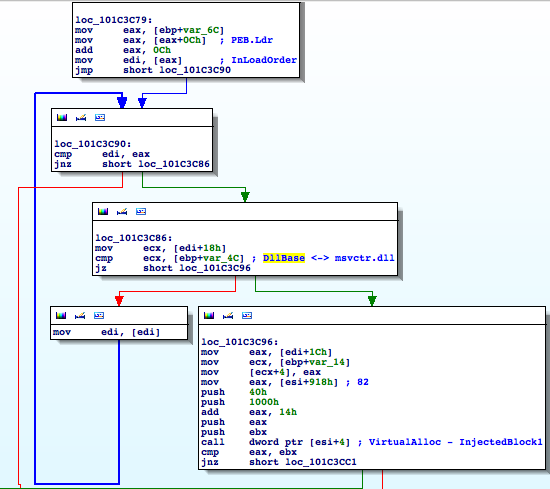Image resolution: width=550 pixels, height=489 pixels.
Task: Click the VirtualAlloc - InjectedBlock1 comment
Action: click(x=456, y=442)
